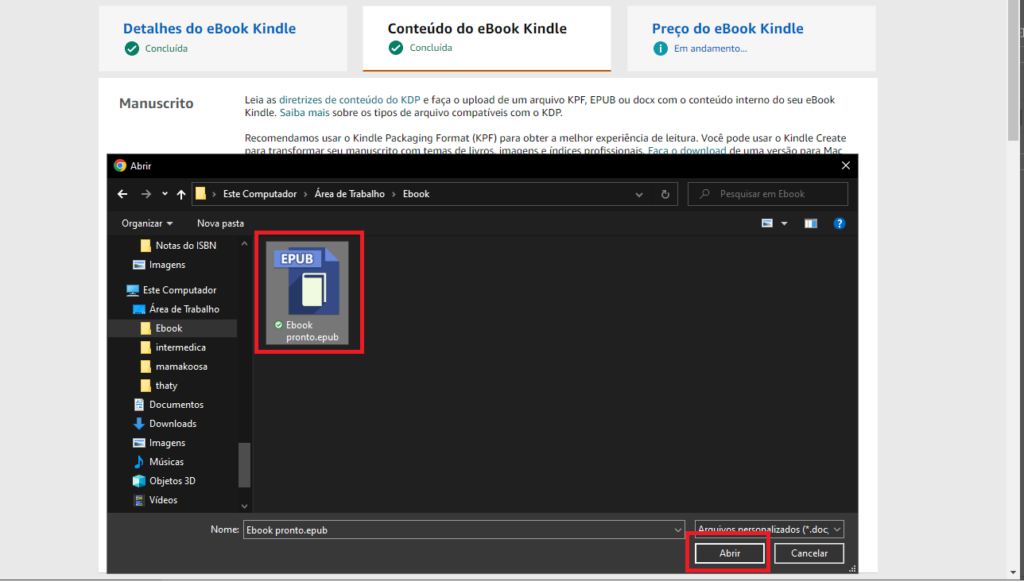The image size is (1024, 582).
Task: Switch to Detalhes do eBook Kindle tab
Action: point(209,29)
